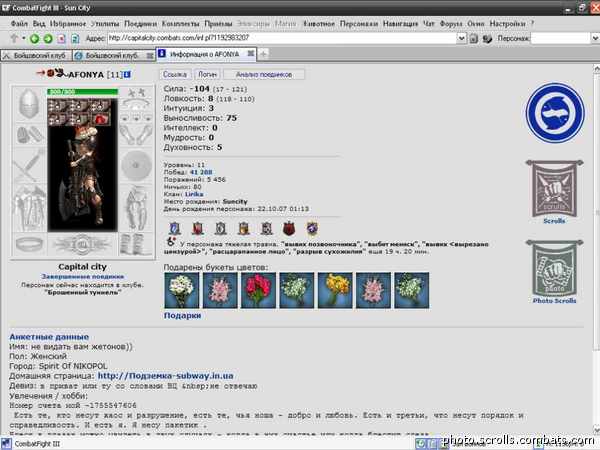
Task: Click the leg armor slot on right
Action: click(136, 209)
